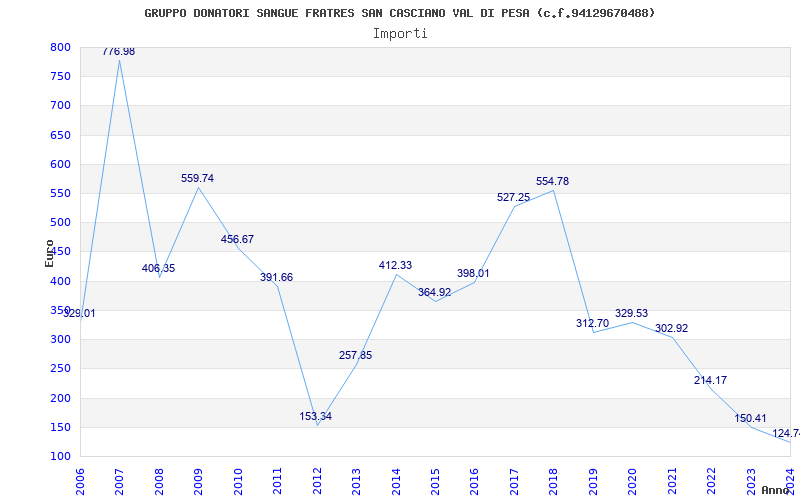
Task: Click the 800 Euro axis tick label
Action: coord(60,47)
